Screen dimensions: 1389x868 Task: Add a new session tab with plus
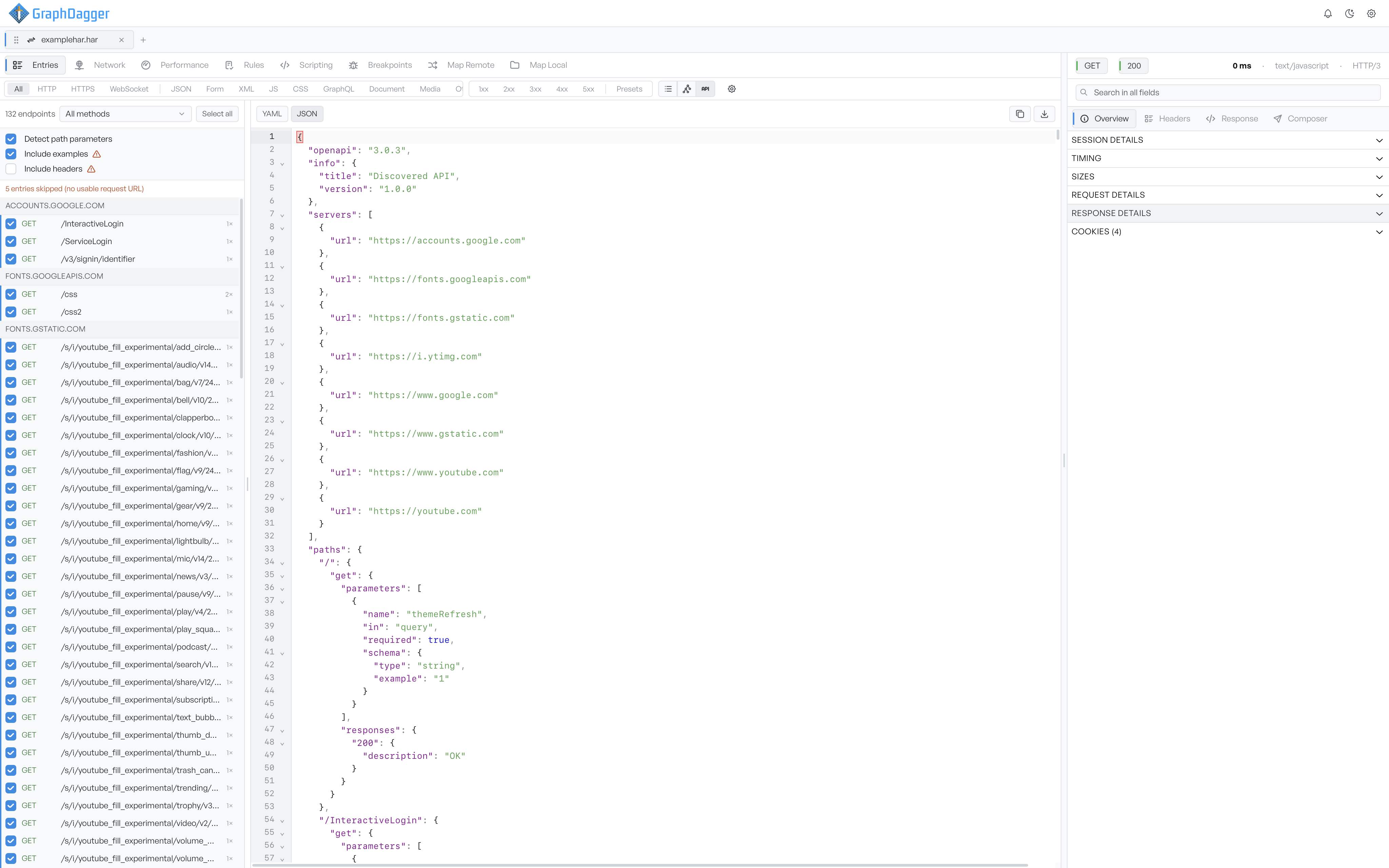[143, 40]
